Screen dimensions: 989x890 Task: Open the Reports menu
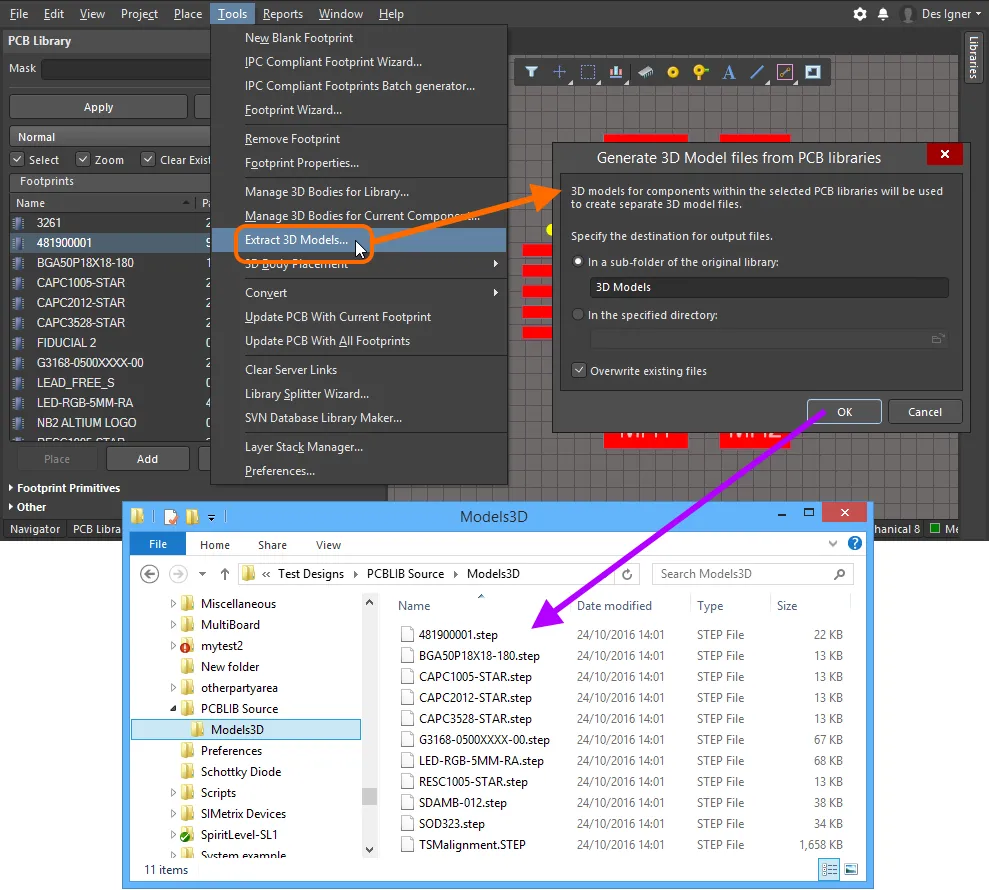point(283,14)
